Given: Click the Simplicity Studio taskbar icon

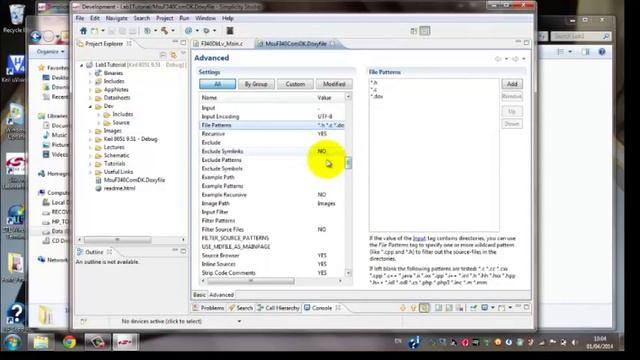Looking at the screenshot, I should pyautogui.click(x=125, y=342).
